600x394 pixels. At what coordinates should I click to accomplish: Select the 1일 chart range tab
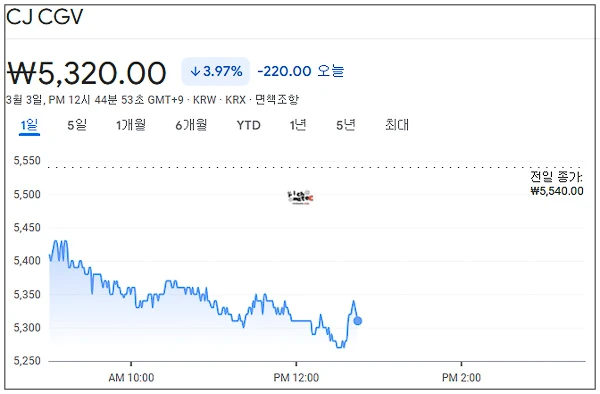click(29, 125)
